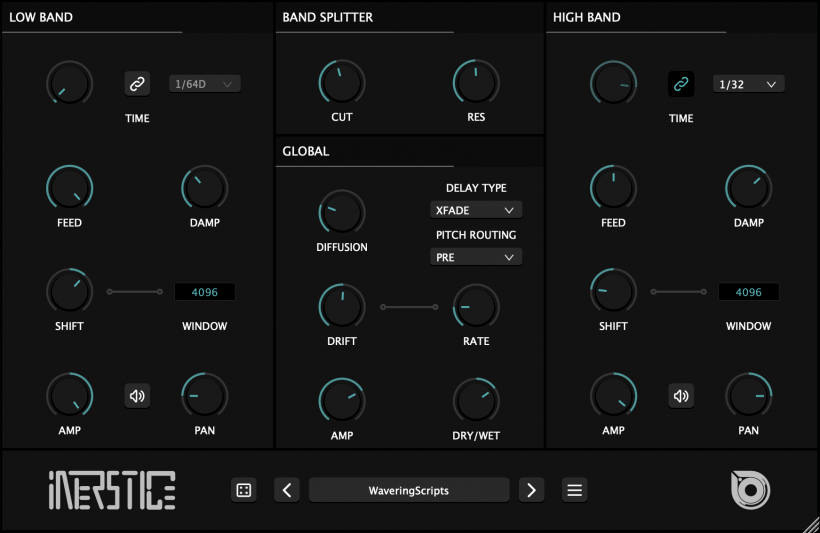Open the hamburger menu icon
Screen dimensions: 820x533
[x=574, y=490]
